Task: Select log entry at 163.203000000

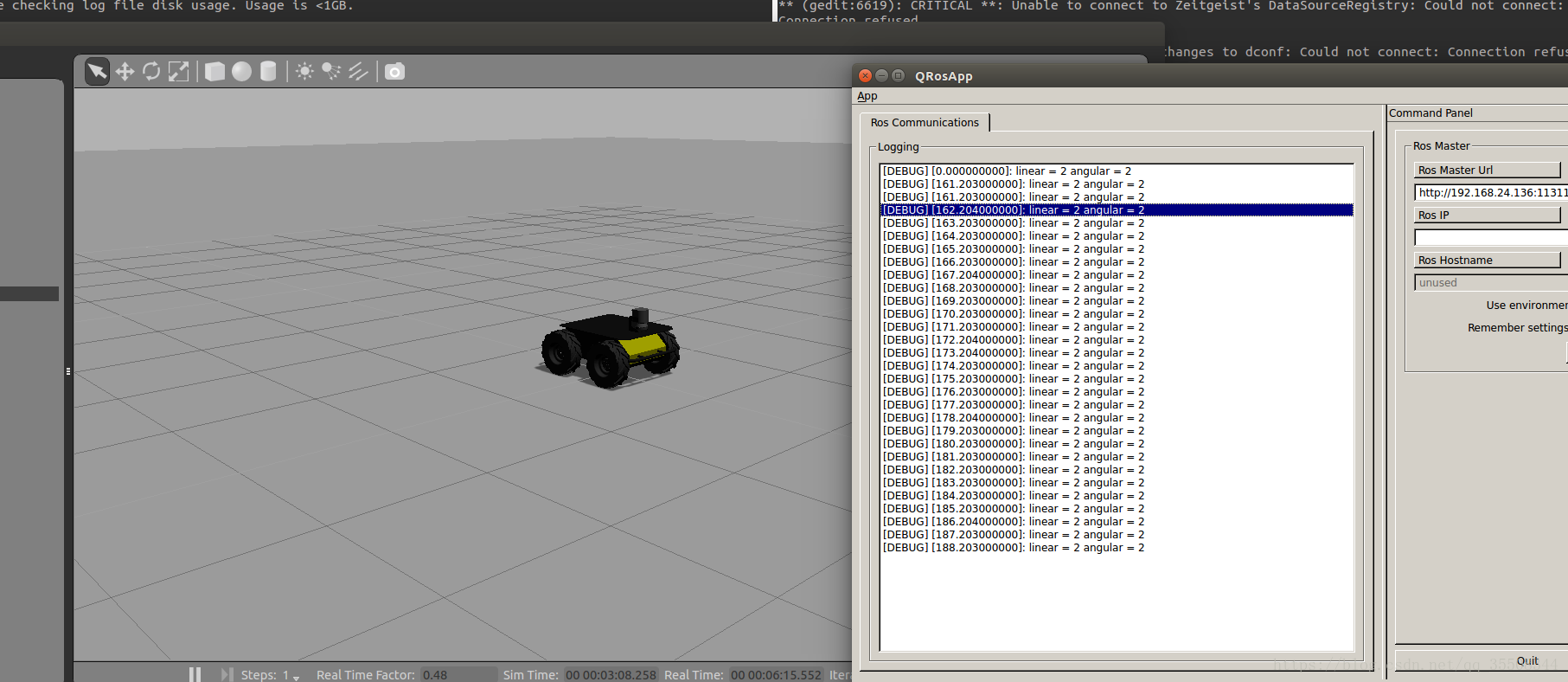Action: coord(1116,222)
